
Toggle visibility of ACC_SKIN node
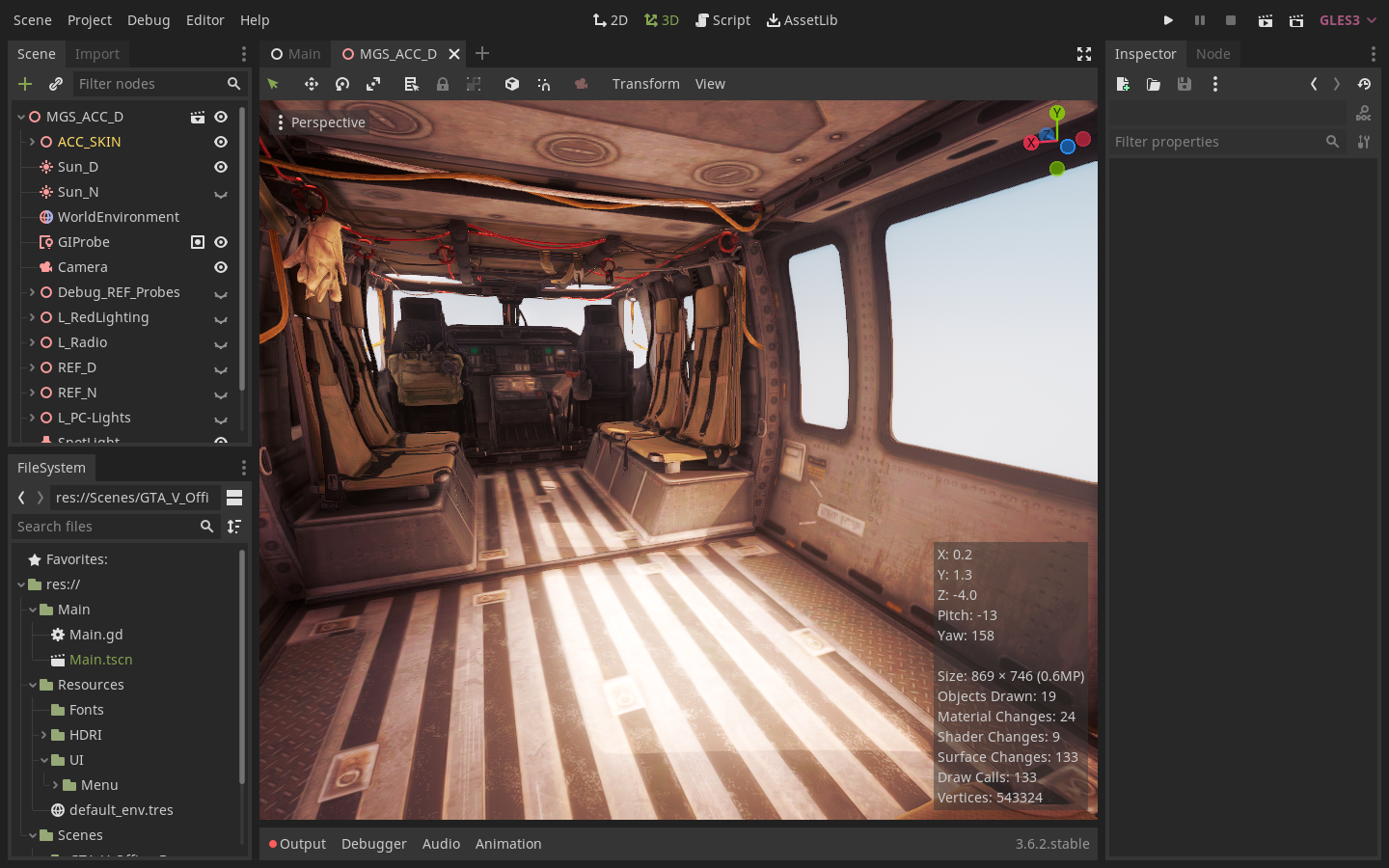(221, 142)
